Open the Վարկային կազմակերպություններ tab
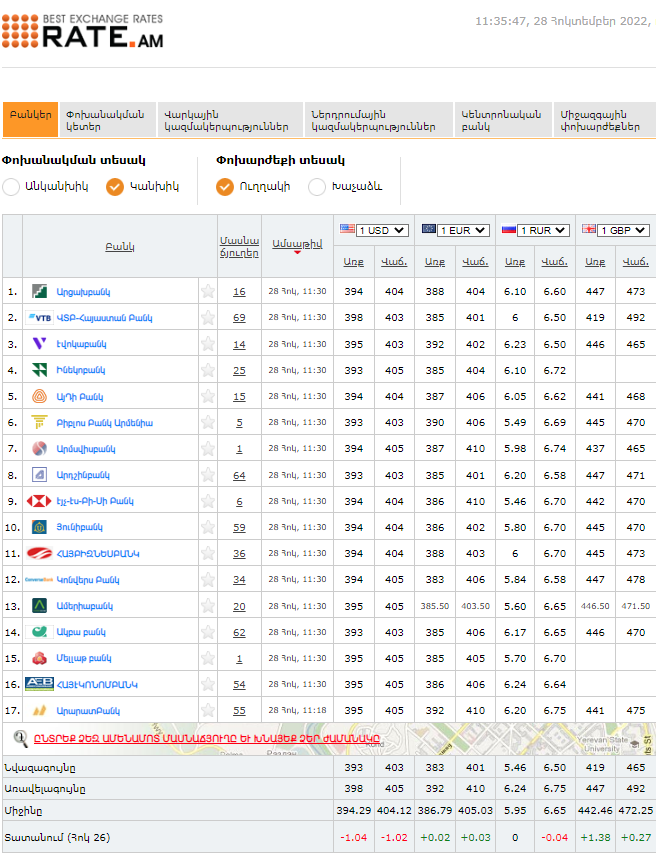The width and height of the screenshot is (656, 855). [230, 119]
